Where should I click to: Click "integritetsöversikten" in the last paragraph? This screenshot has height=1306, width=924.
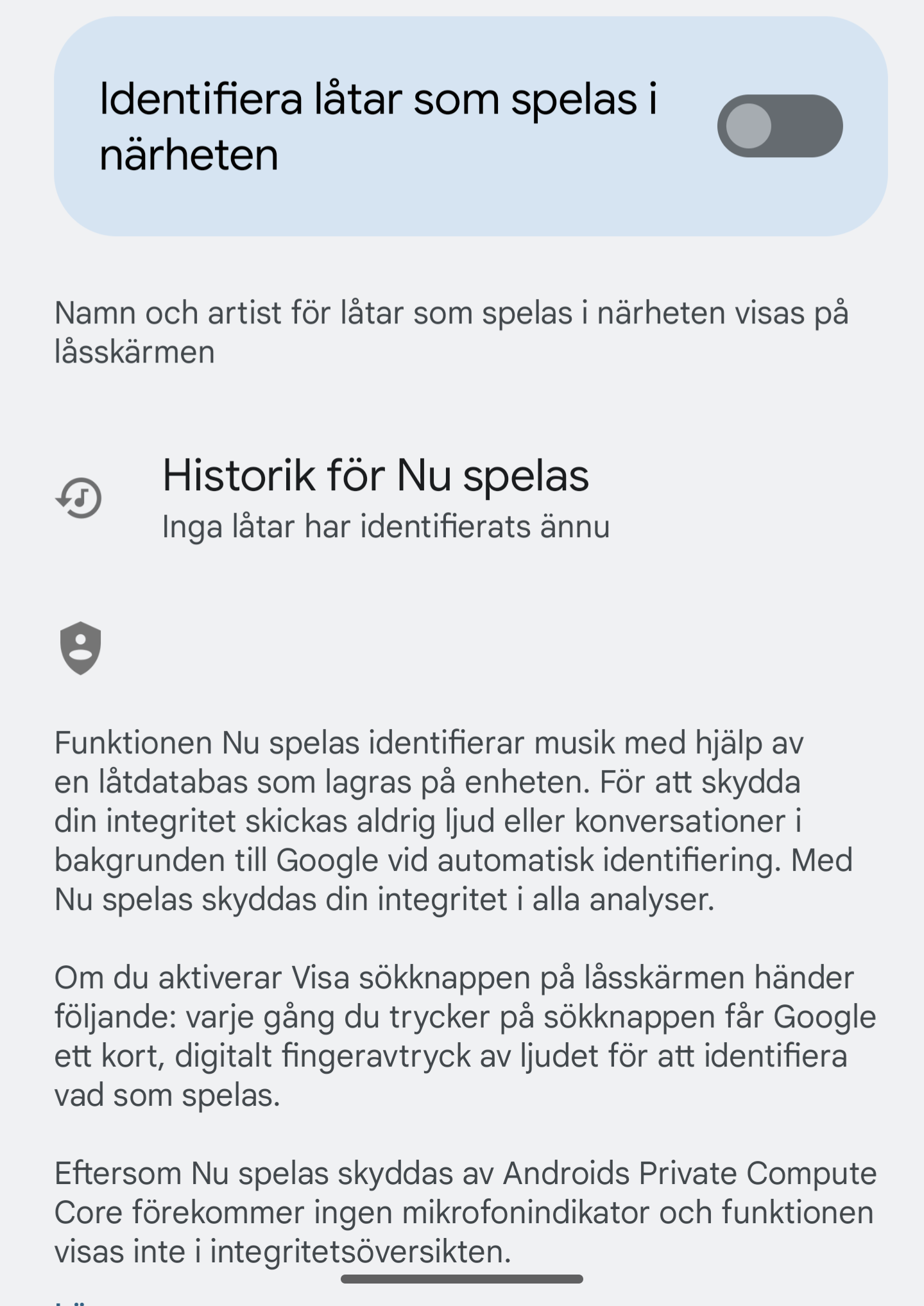360,1252
